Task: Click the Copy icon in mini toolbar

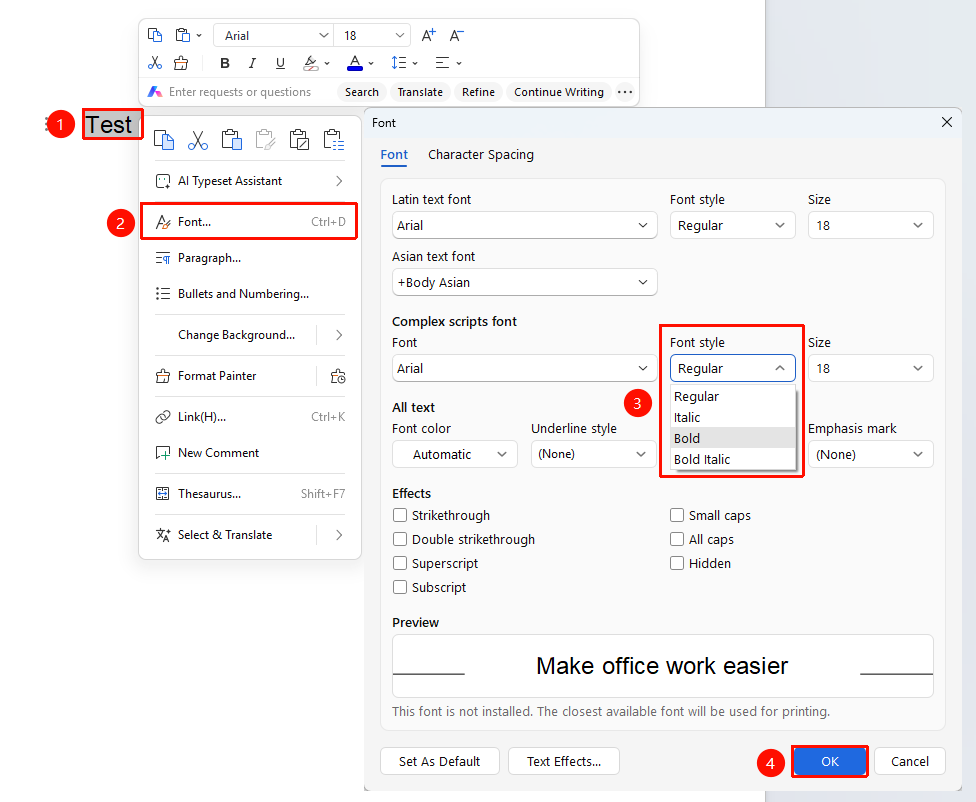Action: pos(155,35)
